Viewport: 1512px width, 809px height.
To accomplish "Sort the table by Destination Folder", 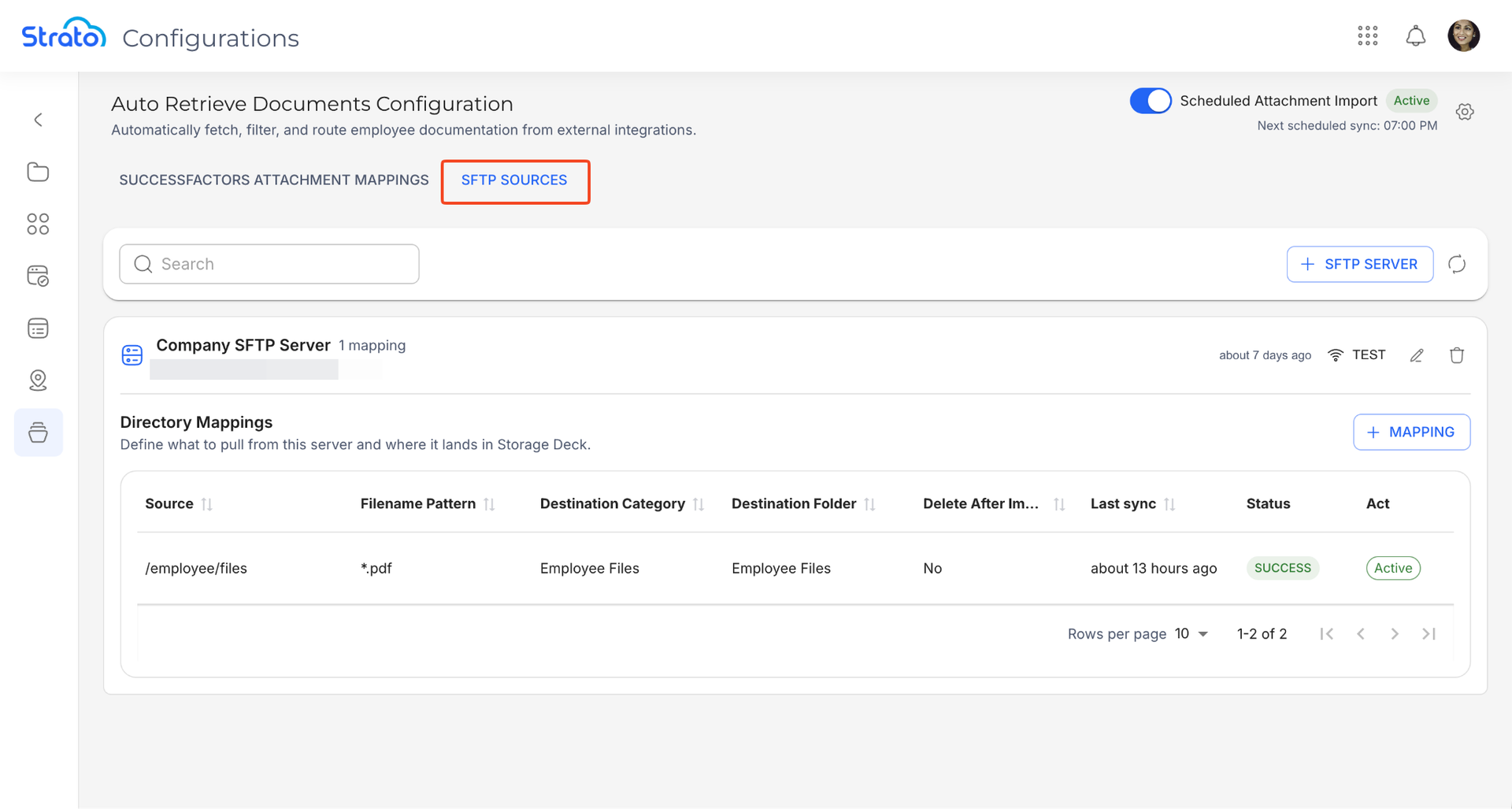I will [x=869, y=504].
